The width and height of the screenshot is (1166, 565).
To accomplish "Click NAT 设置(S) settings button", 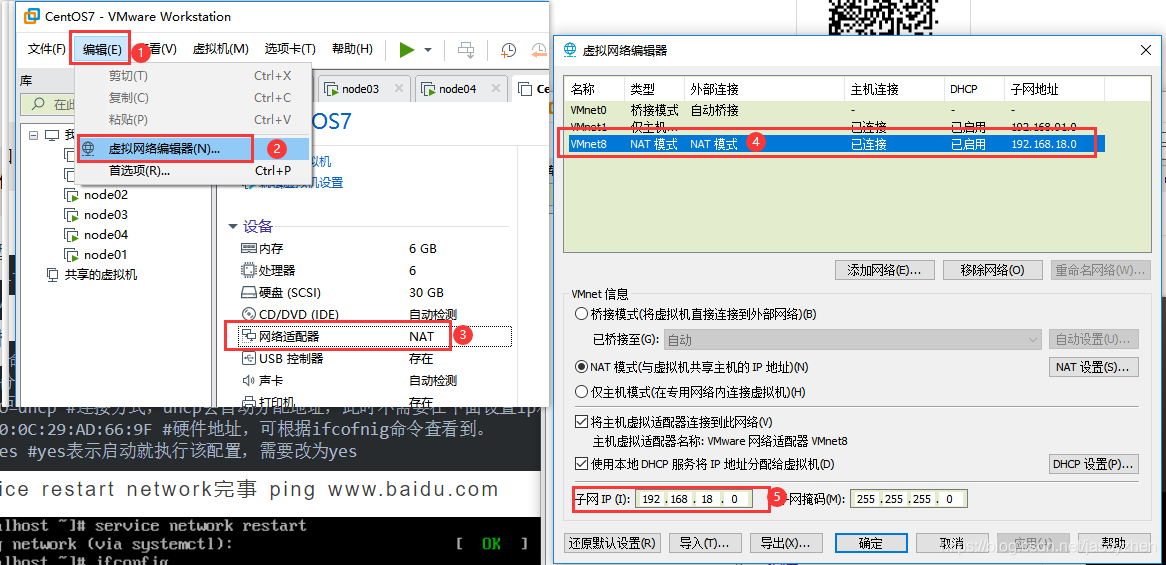I will pyautogui.click(x=1093, y=367).
